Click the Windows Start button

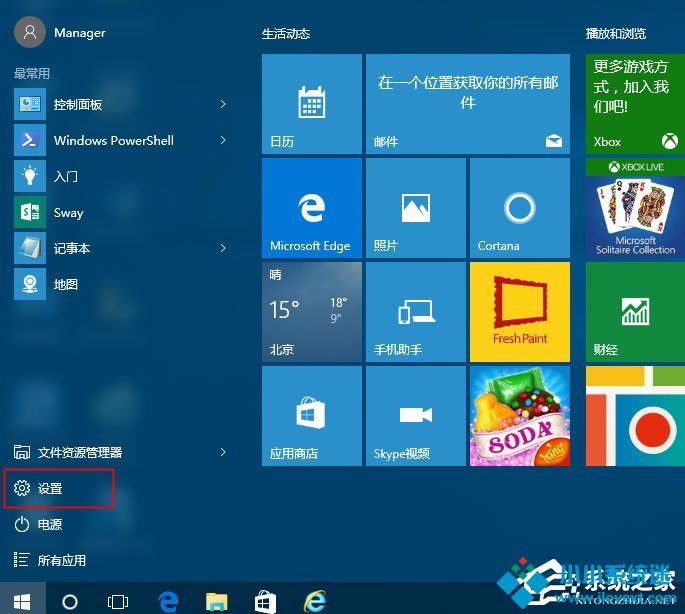pos(22,601)
